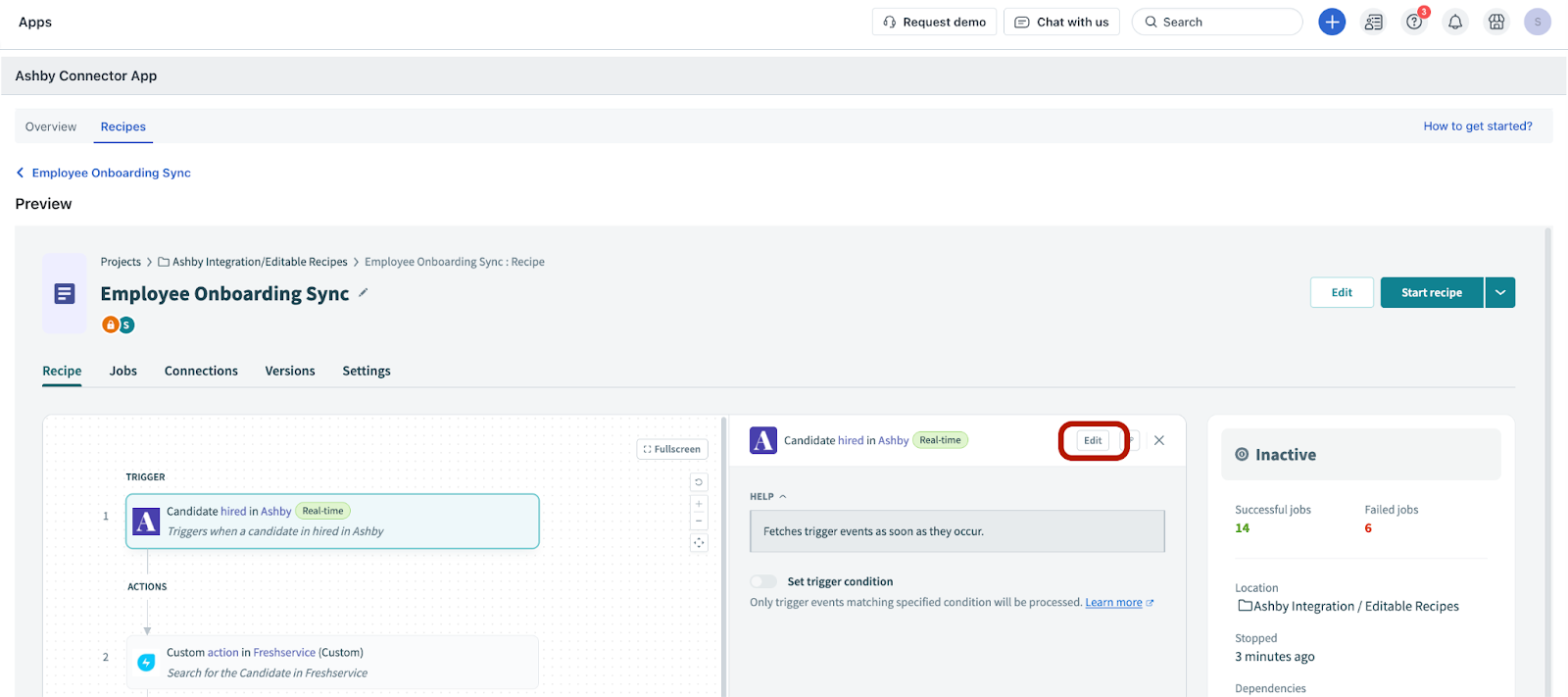The width and height of the screenshot is (1568, 697).
Task: Go back via Employee Onboarding Sync link
Action: tap(112, 173)
